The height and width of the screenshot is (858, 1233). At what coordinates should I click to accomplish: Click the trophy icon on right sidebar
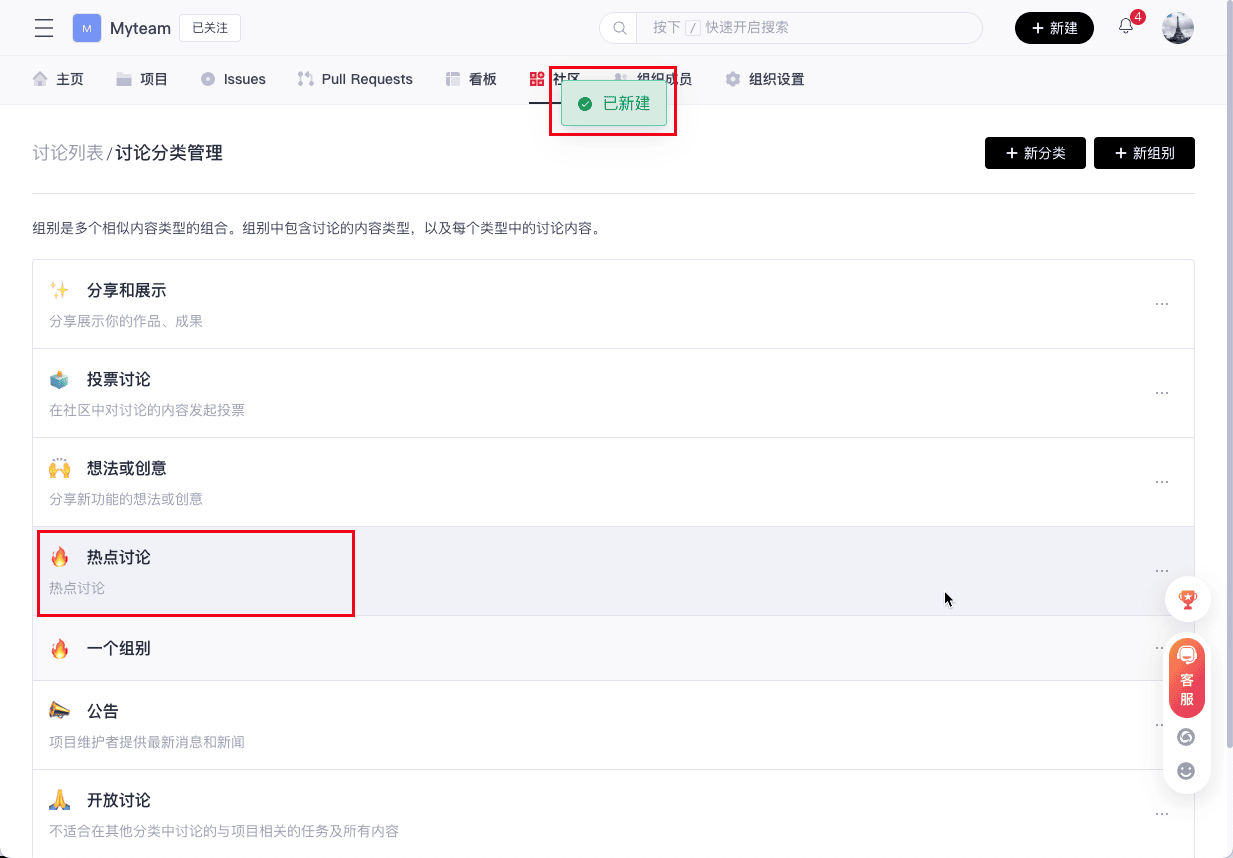[1187, 600]
